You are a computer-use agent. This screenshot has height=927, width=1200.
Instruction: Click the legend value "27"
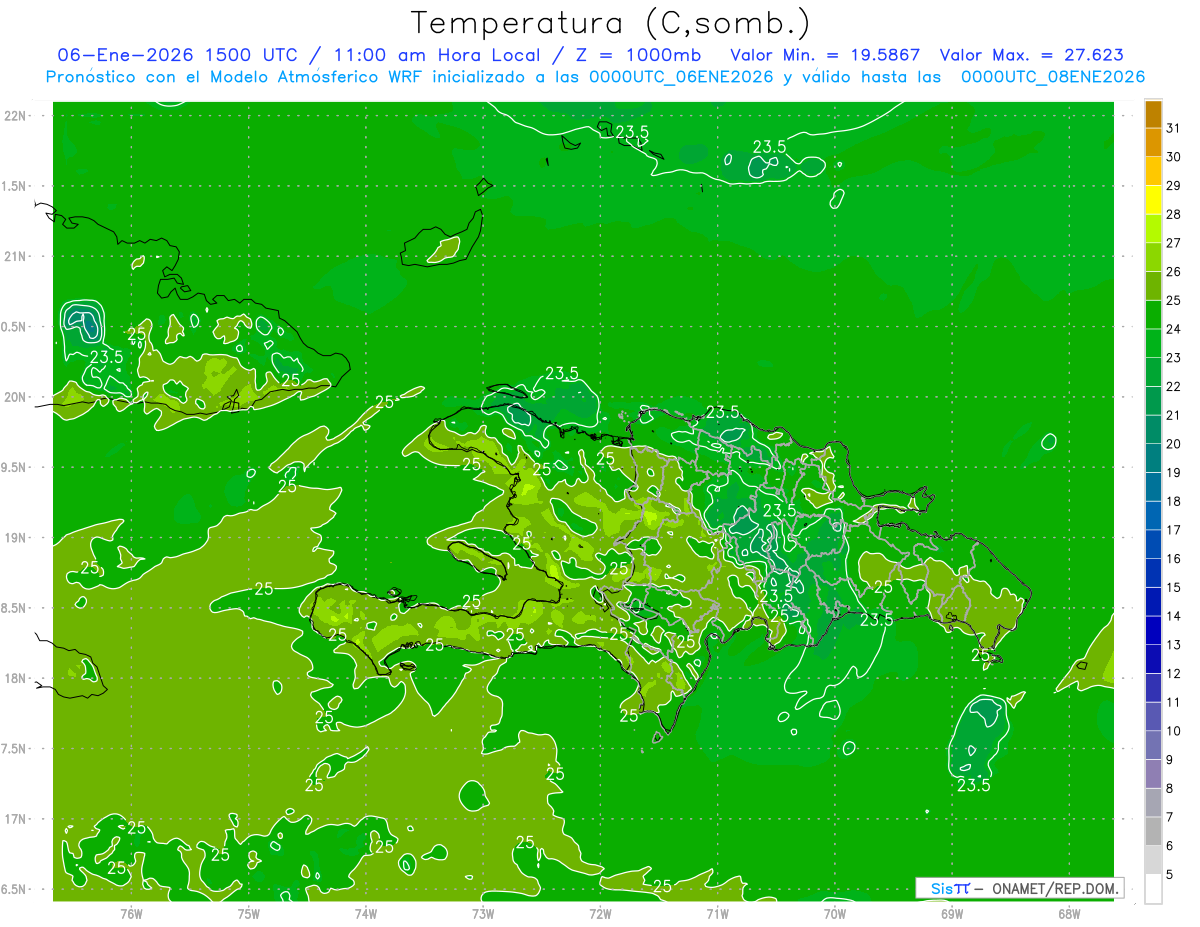(x=1174, y=243)
